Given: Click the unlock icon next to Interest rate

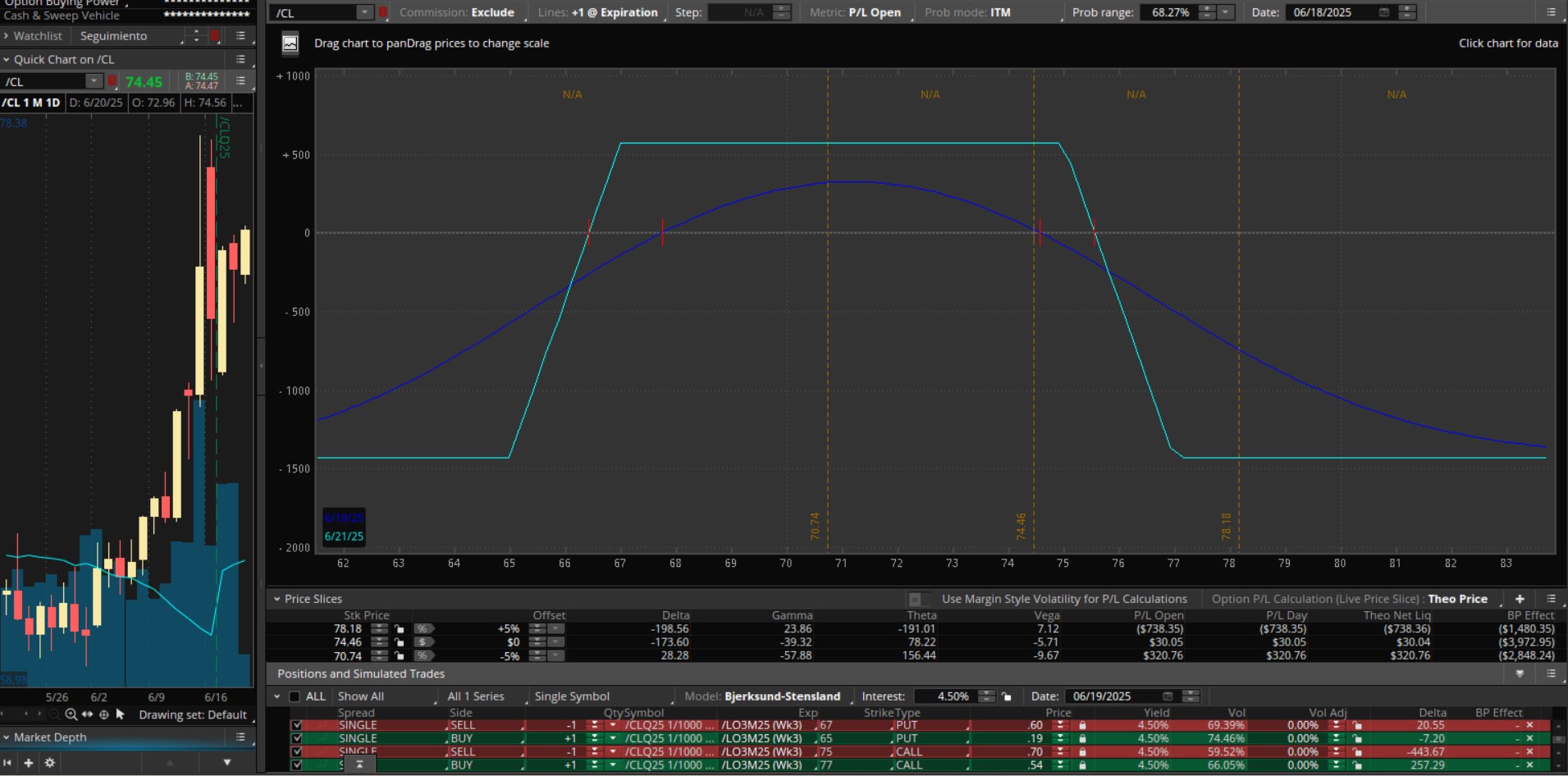Looking at the screenshot, I should coord(1007,696).
